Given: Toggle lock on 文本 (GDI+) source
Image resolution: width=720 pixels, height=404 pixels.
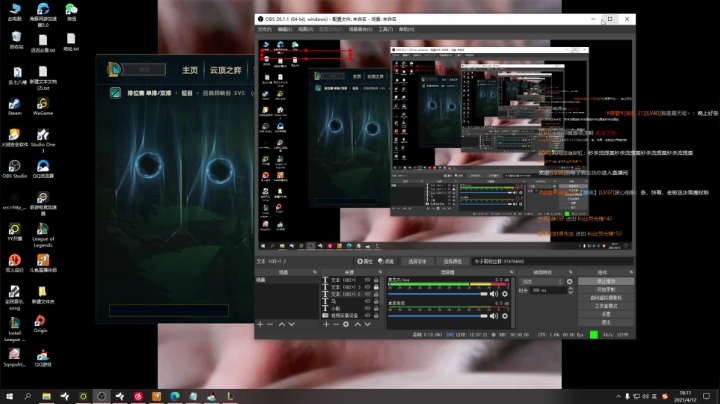Looking at the screenshot, I should (x=376, y=280).
